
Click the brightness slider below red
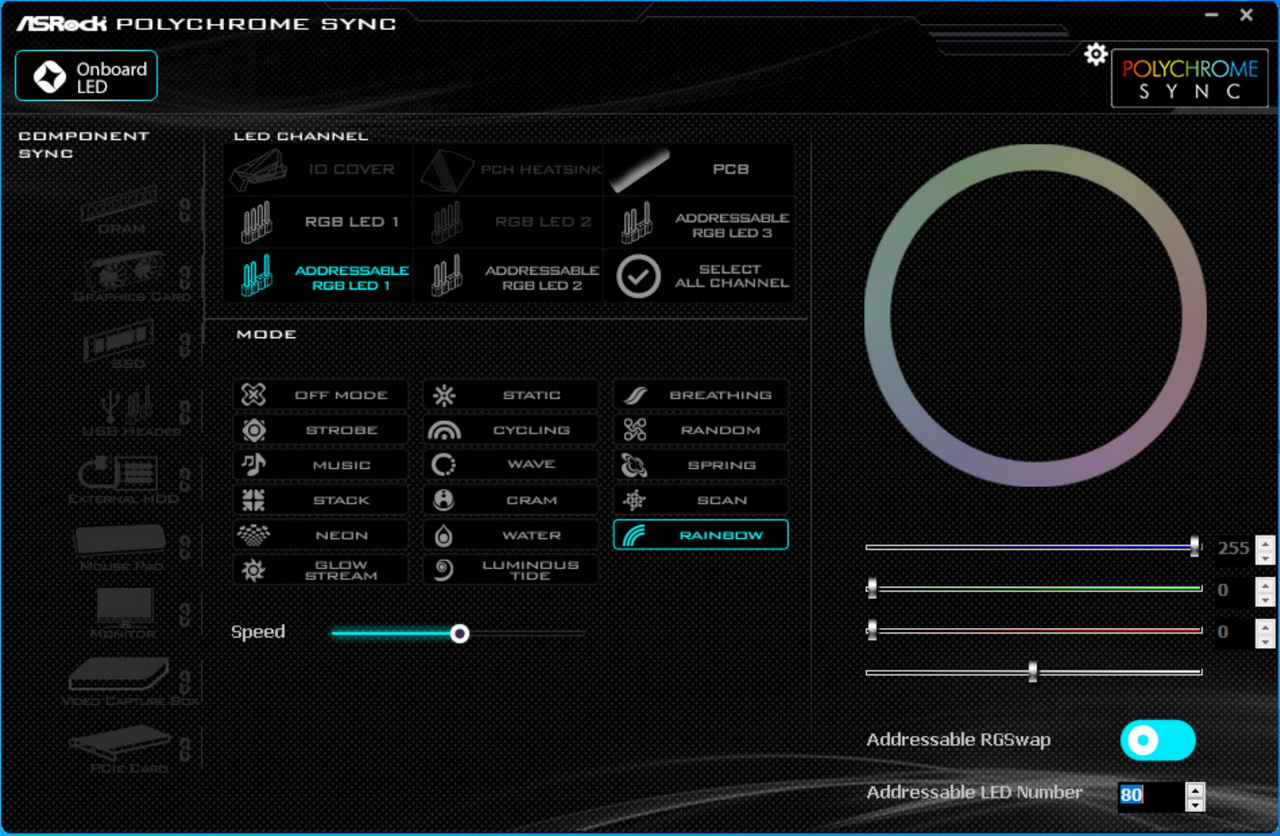pos(1033,672)
